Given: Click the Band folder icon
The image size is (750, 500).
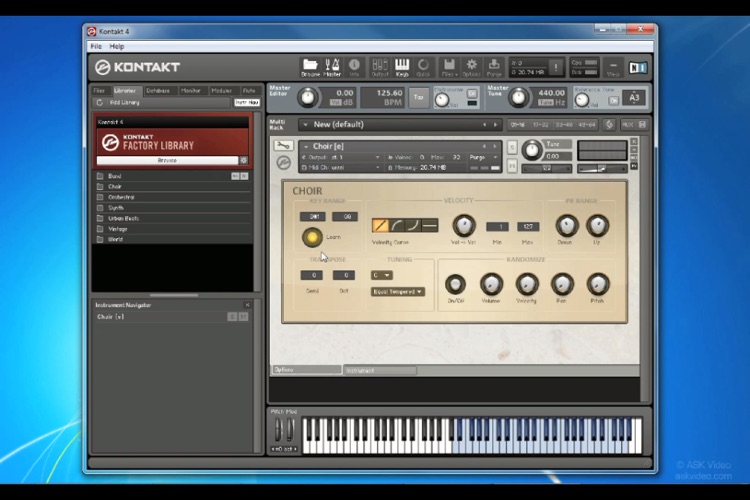Looking at the screenshot, I should (x=100, y=176).
